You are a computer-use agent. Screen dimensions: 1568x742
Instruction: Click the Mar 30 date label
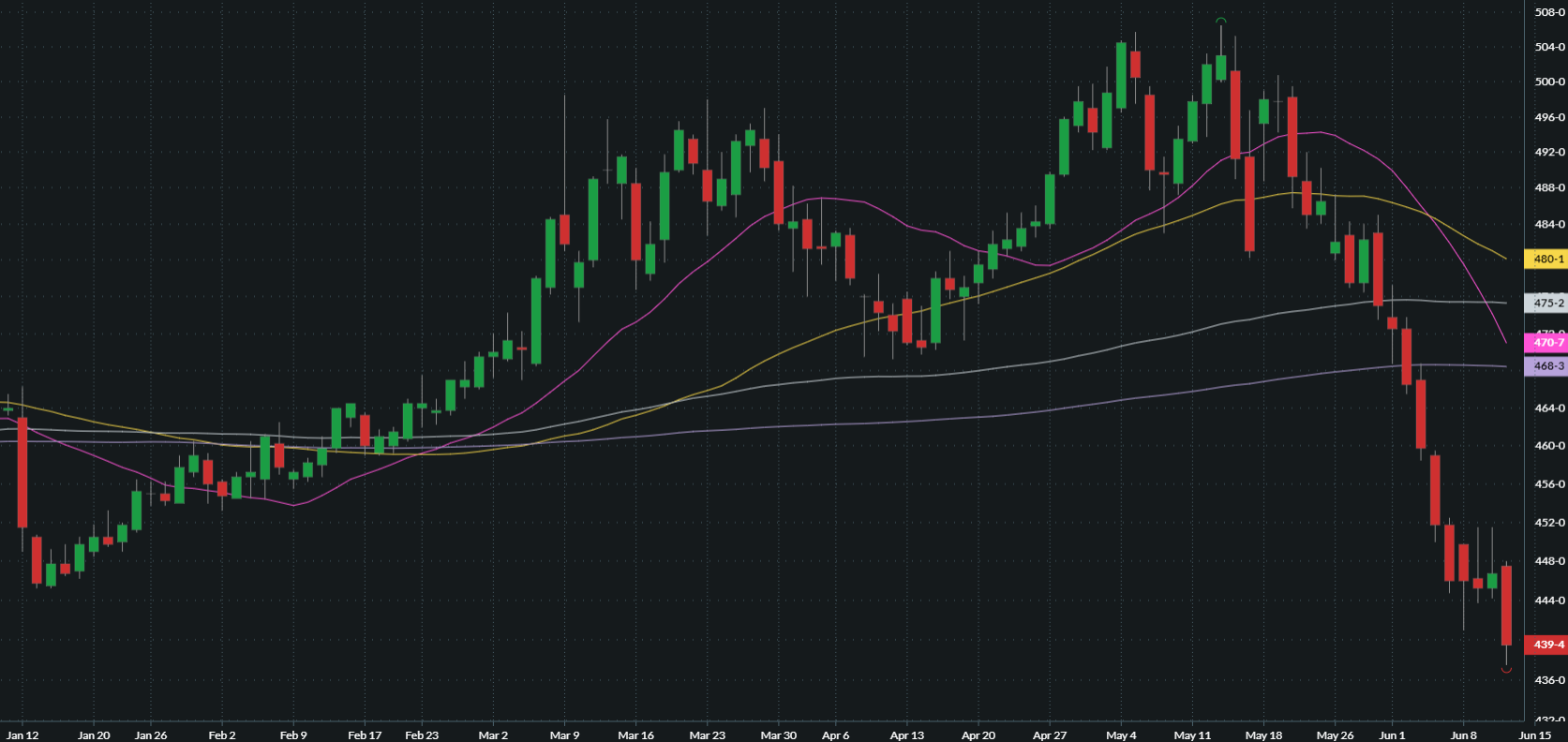click(x=778, y=735)
